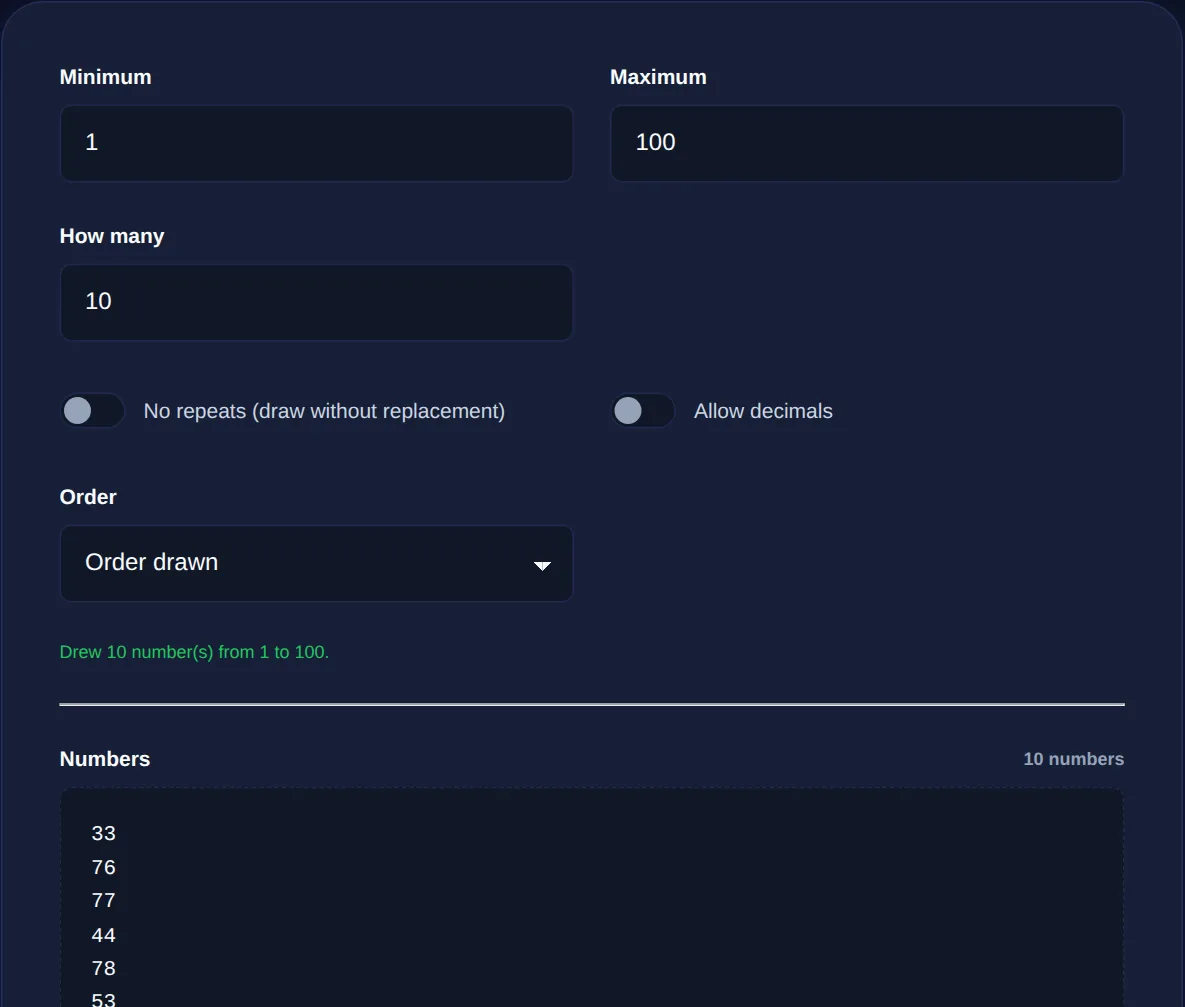Select the number 76 in results

(104, 867)
